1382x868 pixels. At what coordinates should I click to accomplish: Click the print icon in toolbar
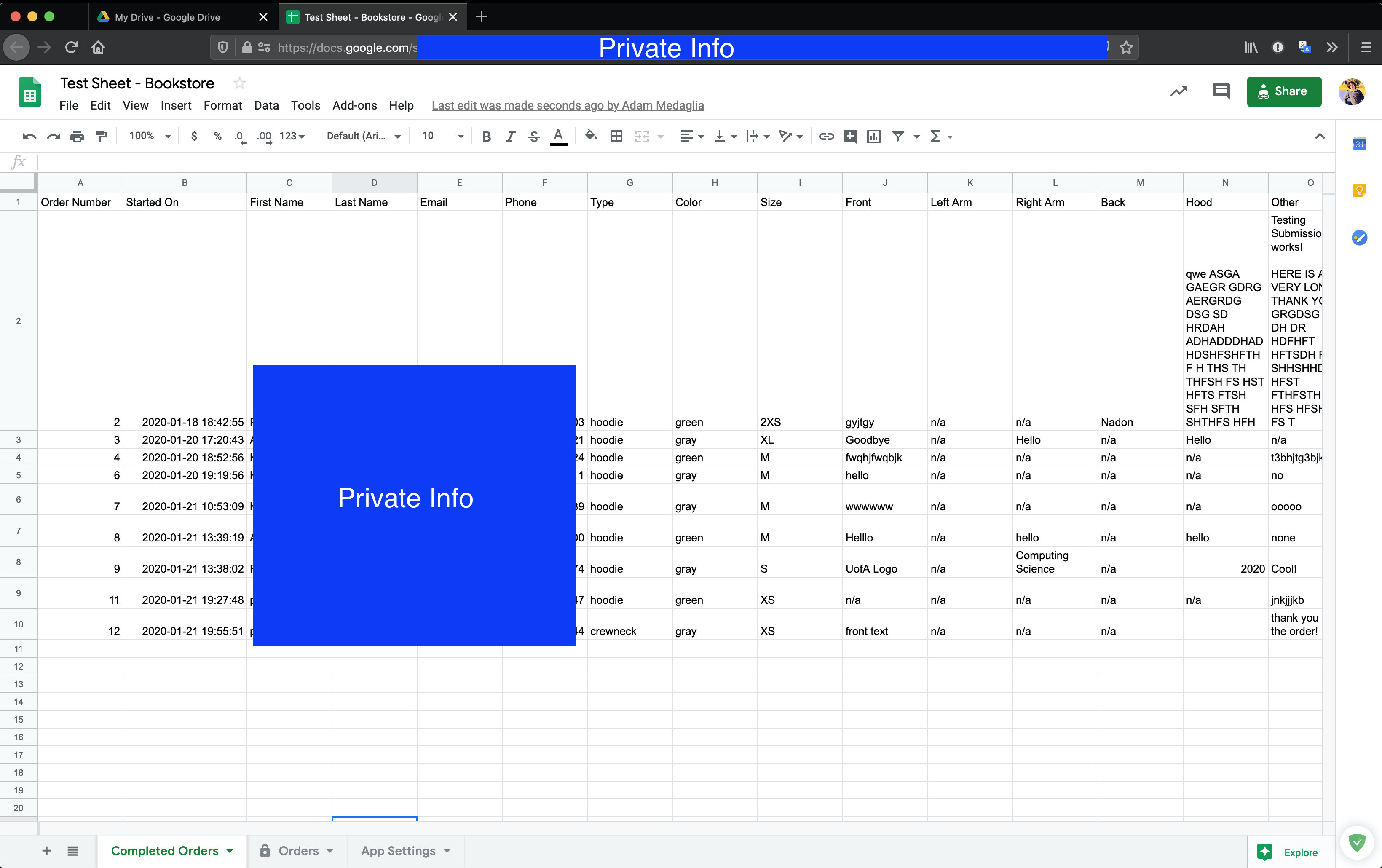(x=77, y=136)
